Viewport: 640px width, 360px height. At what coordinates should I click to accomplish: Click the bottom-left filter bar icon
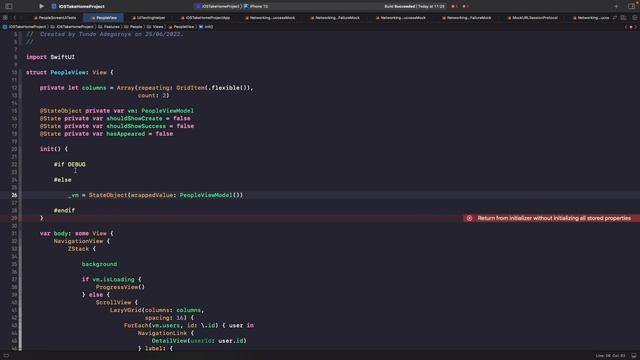click(x=6, y=356)
